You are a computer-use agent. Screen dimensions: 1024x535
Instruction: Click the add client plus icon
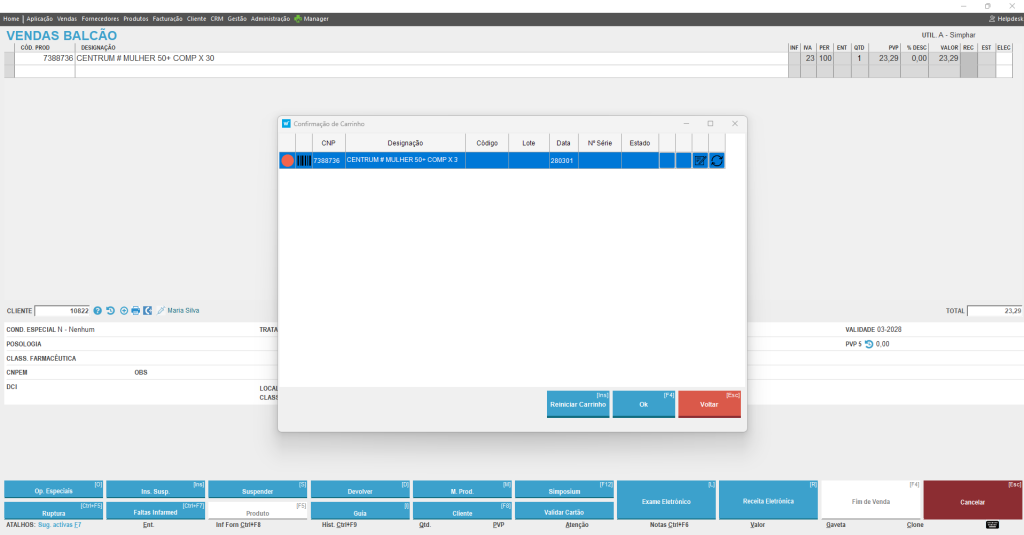pyautogui.click(x=123, y=311)
